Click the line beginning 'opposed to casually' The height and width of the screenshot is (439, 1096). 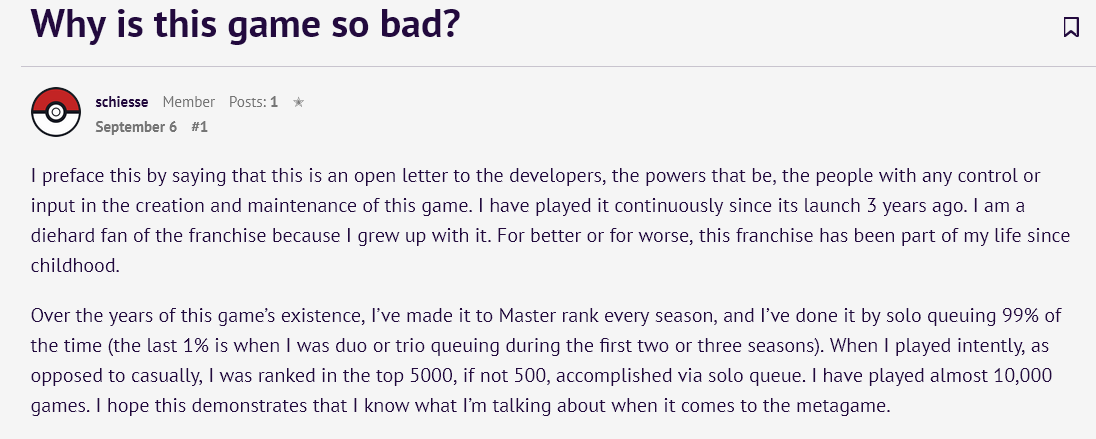click(542, 377)
